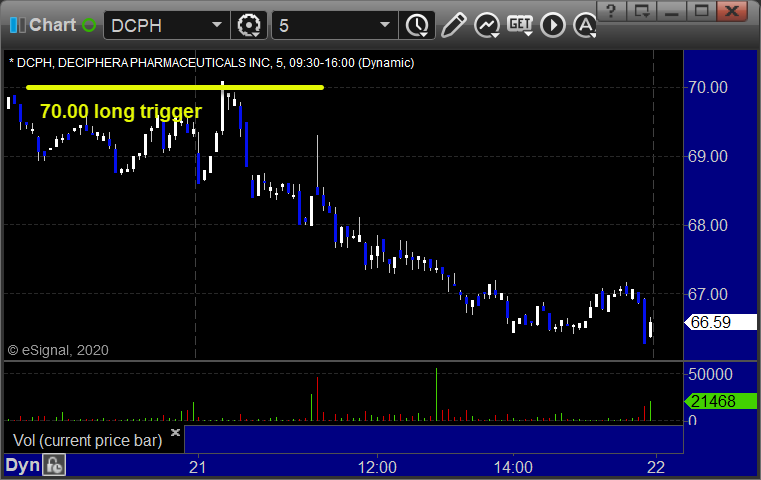The width and height of the screenshot is (761, 480).
Task: Click the 70.00 long trigger annotation text
Action: tap(121, 112)
